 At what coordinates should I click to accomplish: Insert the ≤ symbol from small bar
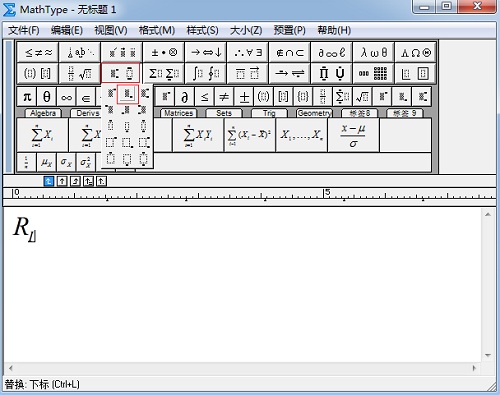[204, 97]
